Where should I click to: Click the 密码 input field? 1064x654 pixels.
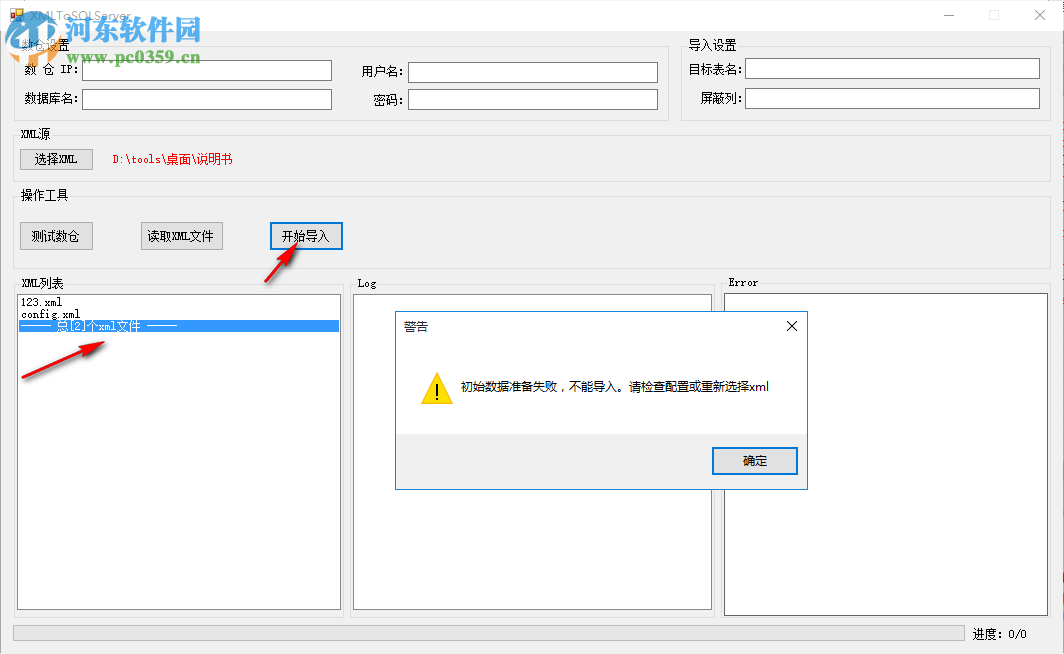click(533, 99)
